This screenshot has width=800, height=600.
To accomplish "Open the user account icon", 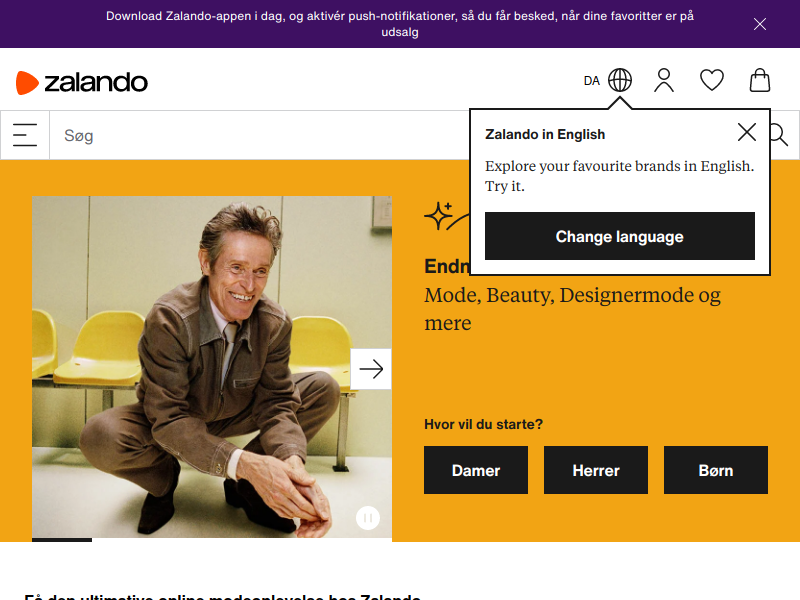I will coord(664,80).
